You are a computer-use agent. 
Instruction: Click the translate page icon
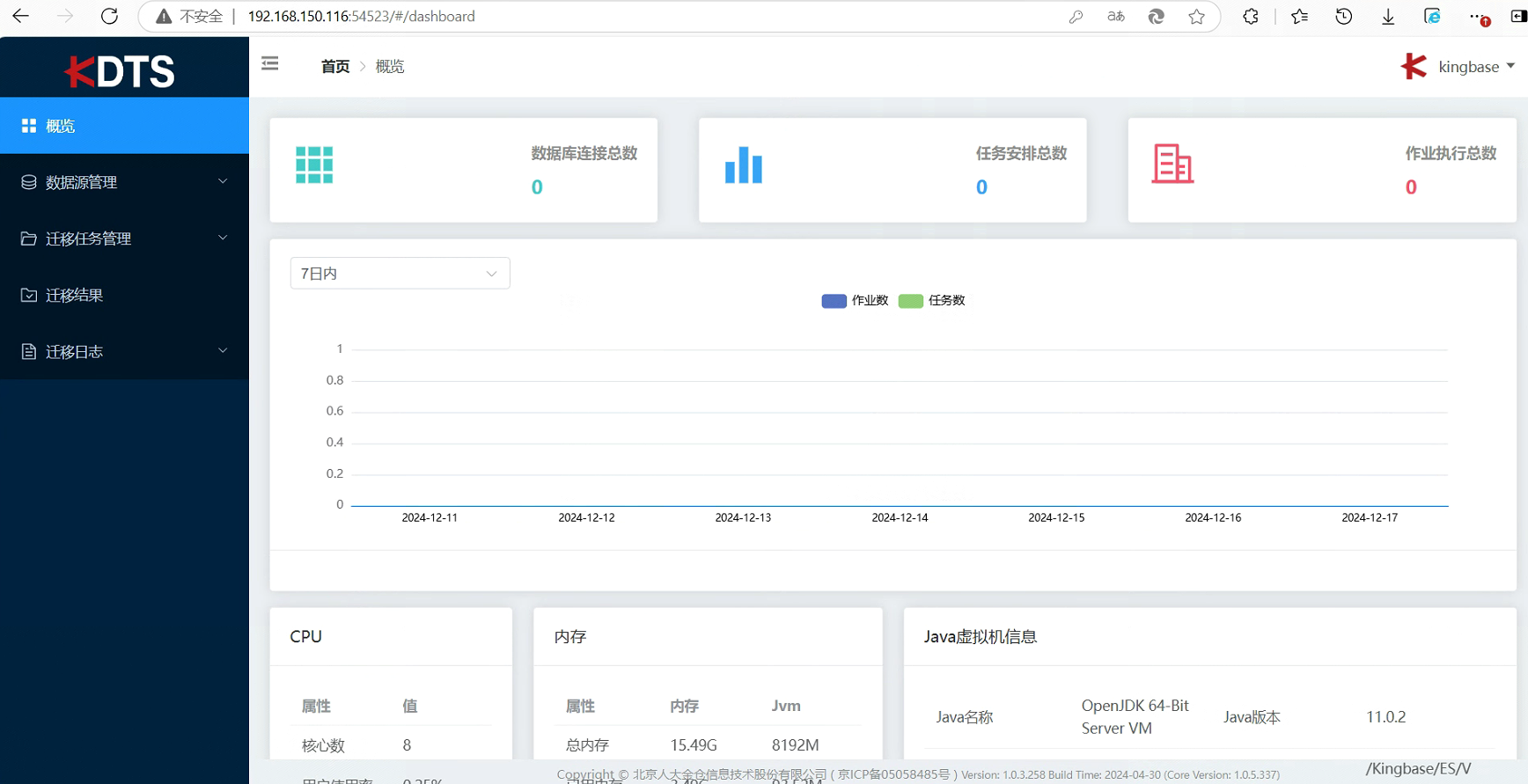pos(1116,17)
